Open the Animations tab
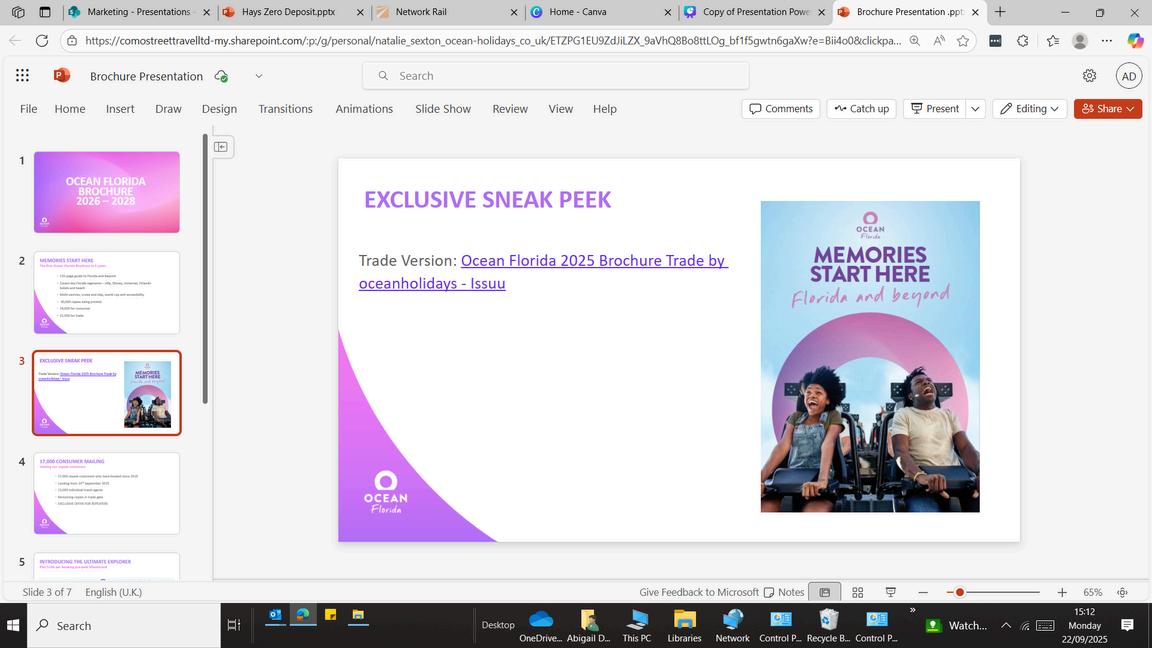The height and width of the screenshot is (648, 1152). click(x=364, y=109)
